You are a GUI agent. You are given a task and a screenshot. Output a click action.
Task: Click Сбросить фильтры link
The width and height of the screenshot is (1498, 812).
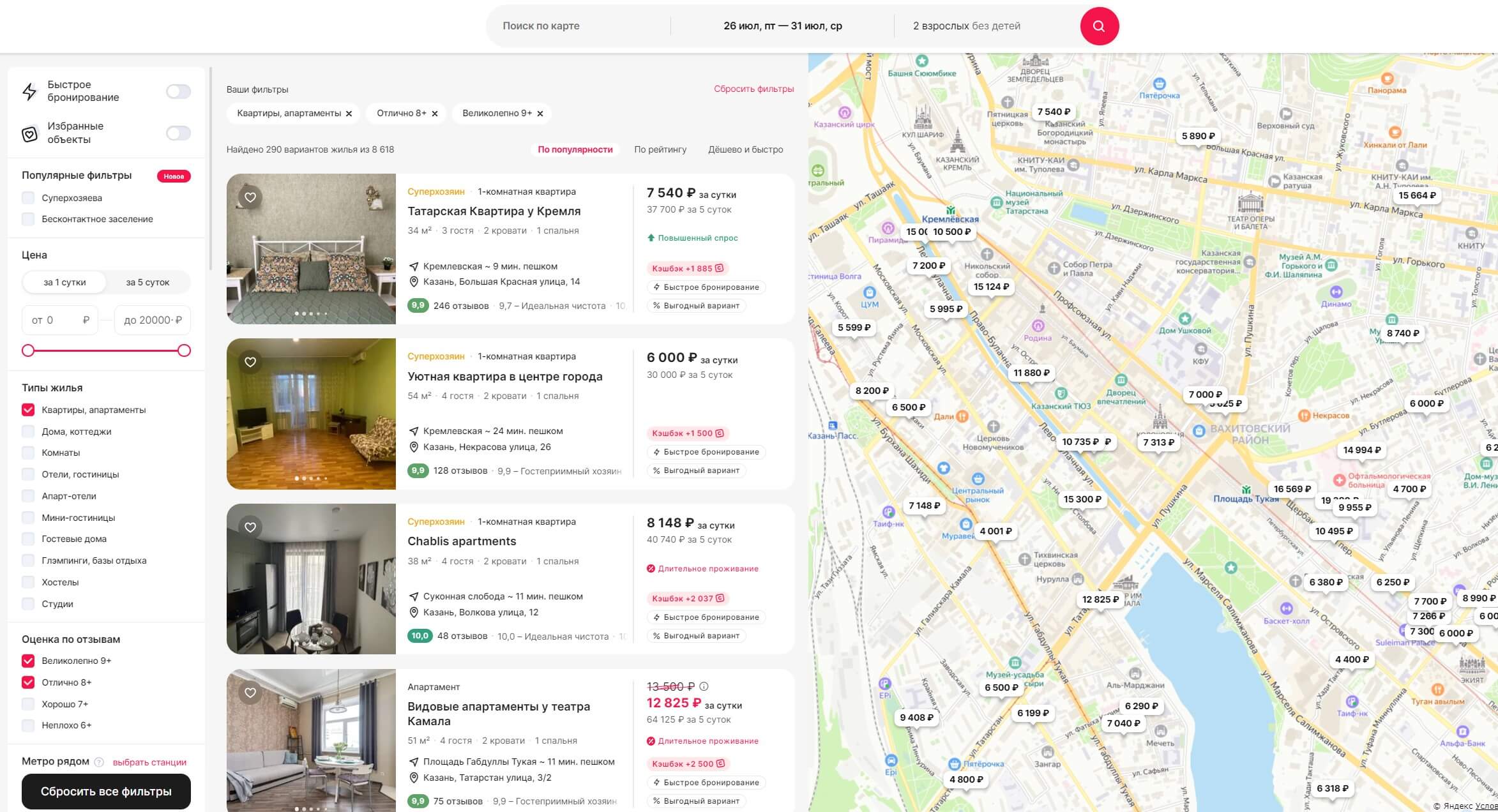753,89
